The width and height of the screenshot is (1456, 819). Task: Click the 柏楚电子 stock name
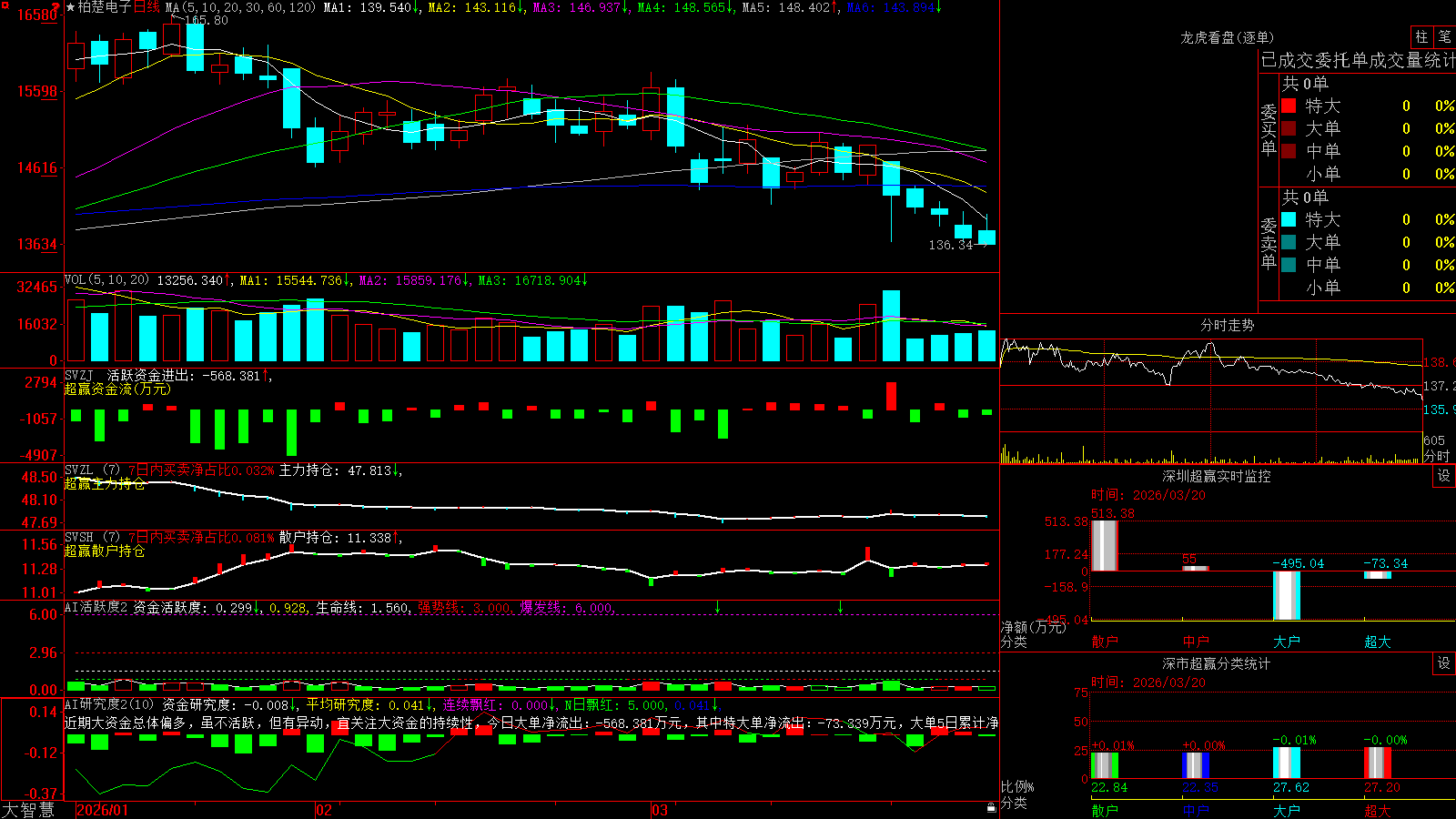click(x=105, y=7)
